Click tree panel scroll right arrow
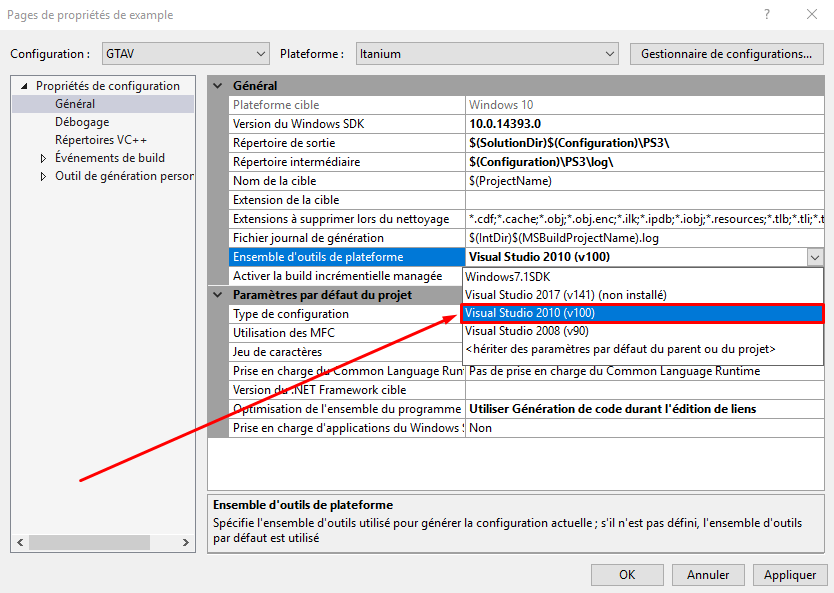Screen dimensions: 834x593 click(186, 542)
